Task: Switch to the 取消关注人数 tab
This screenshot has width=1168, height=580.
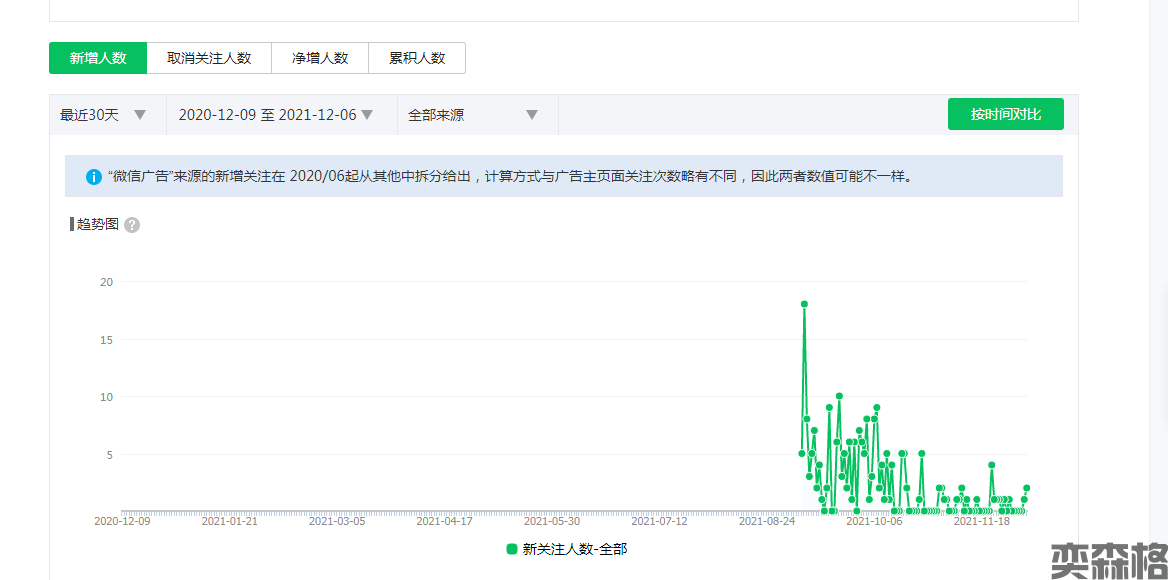Action: [x=209, y=58]
